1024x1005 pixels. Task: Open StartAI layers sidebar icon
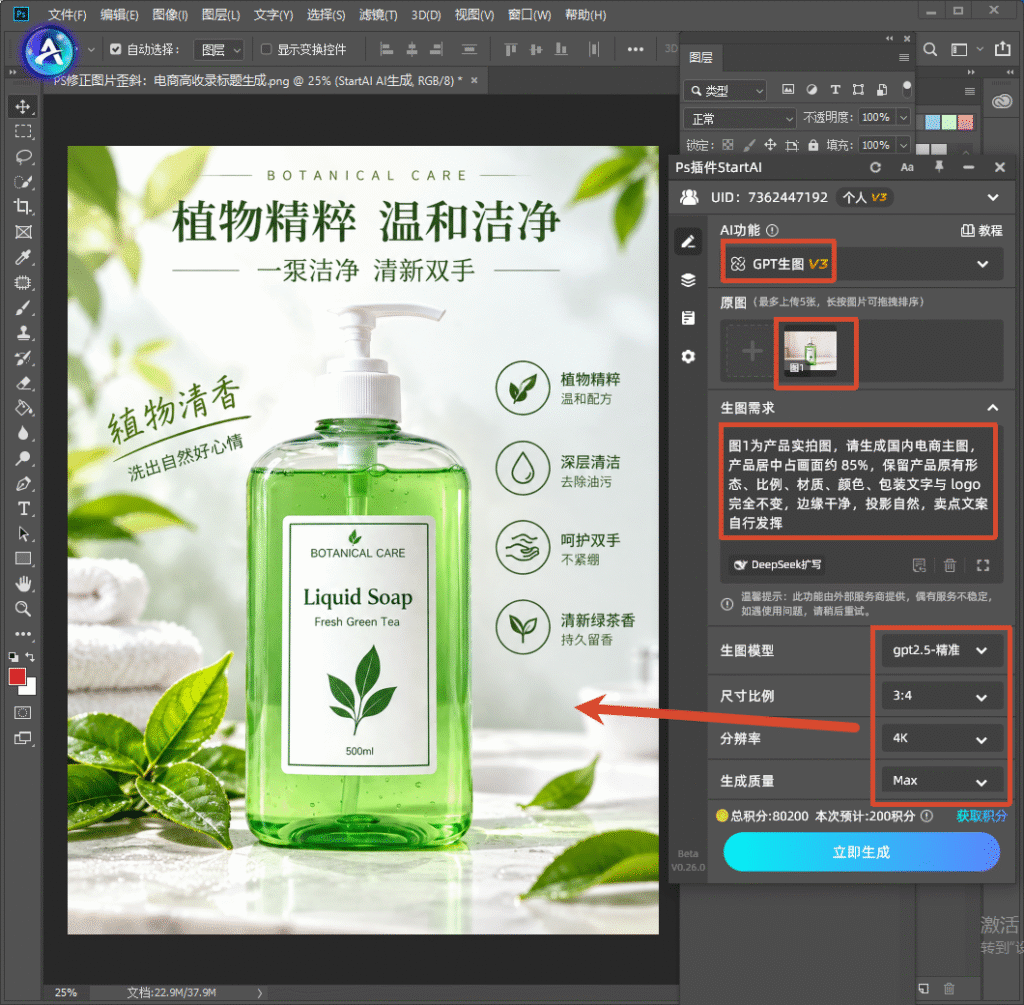point(688,280)
